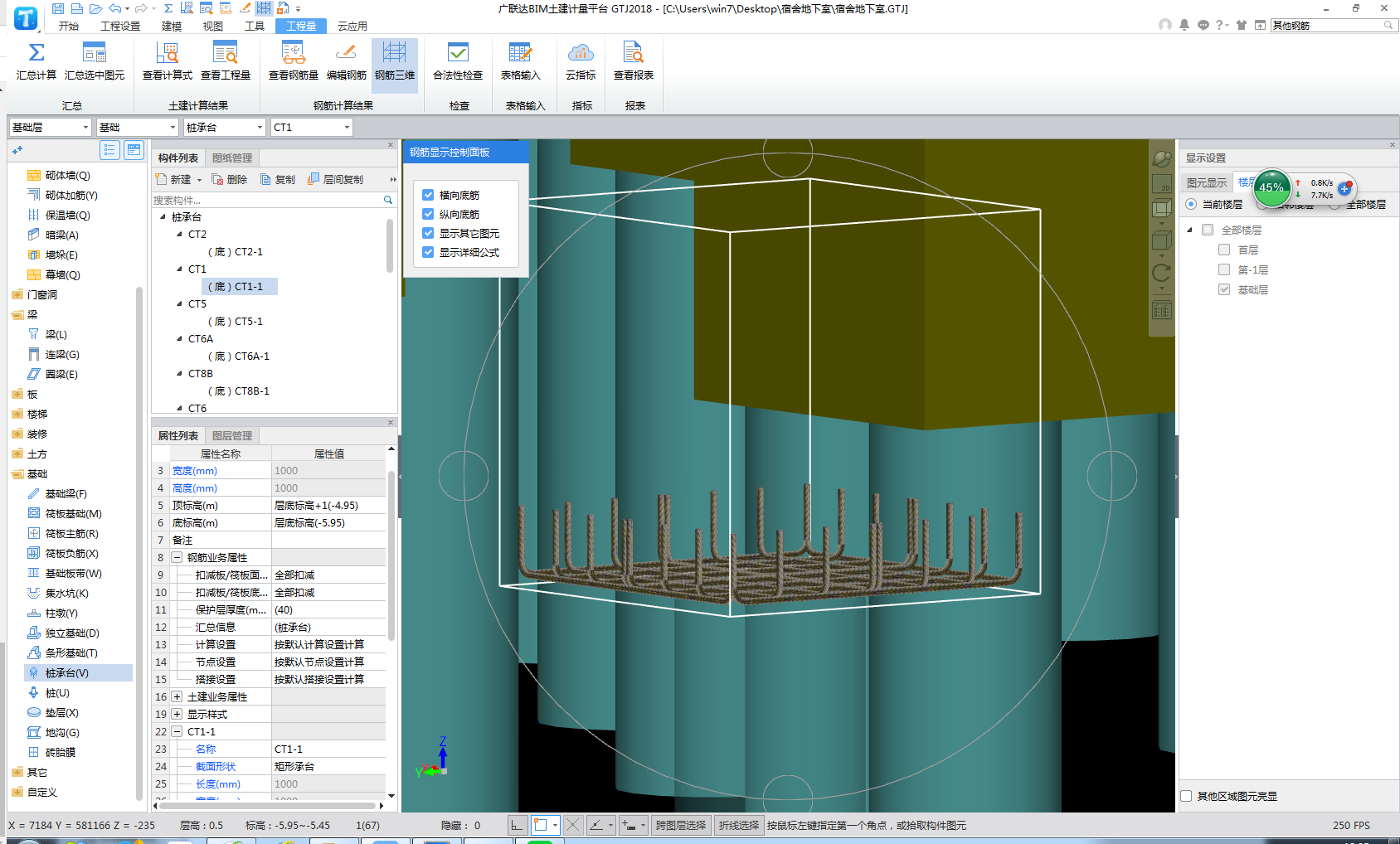Open 表格输入 tool

[x=520, y=61]
